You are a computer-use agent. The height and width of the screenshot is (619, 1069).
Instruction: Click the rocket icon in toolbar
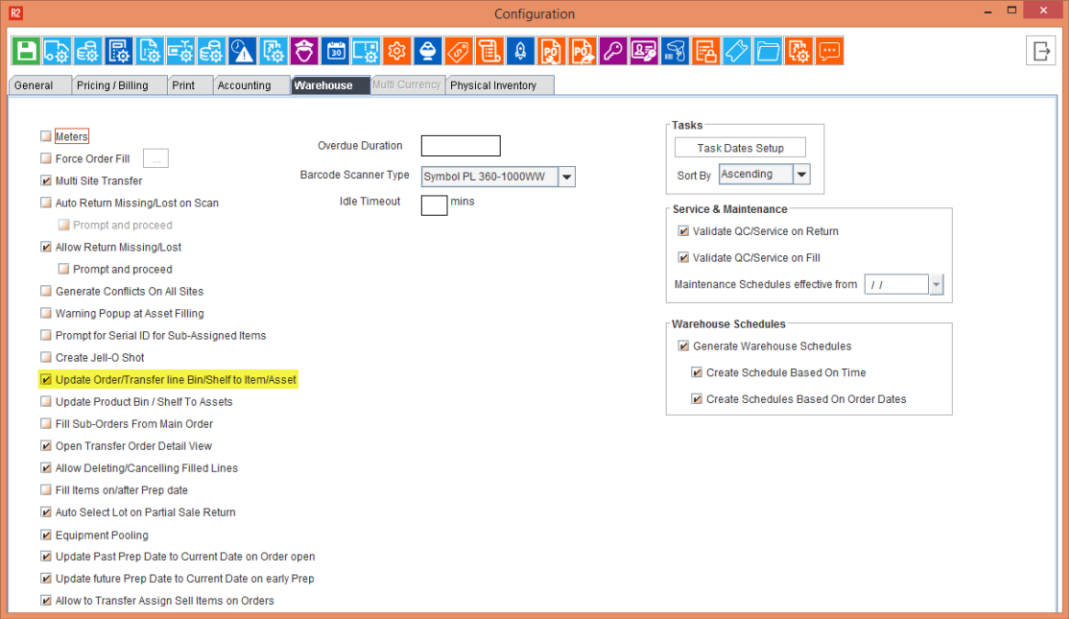click(x=520, y=51)
